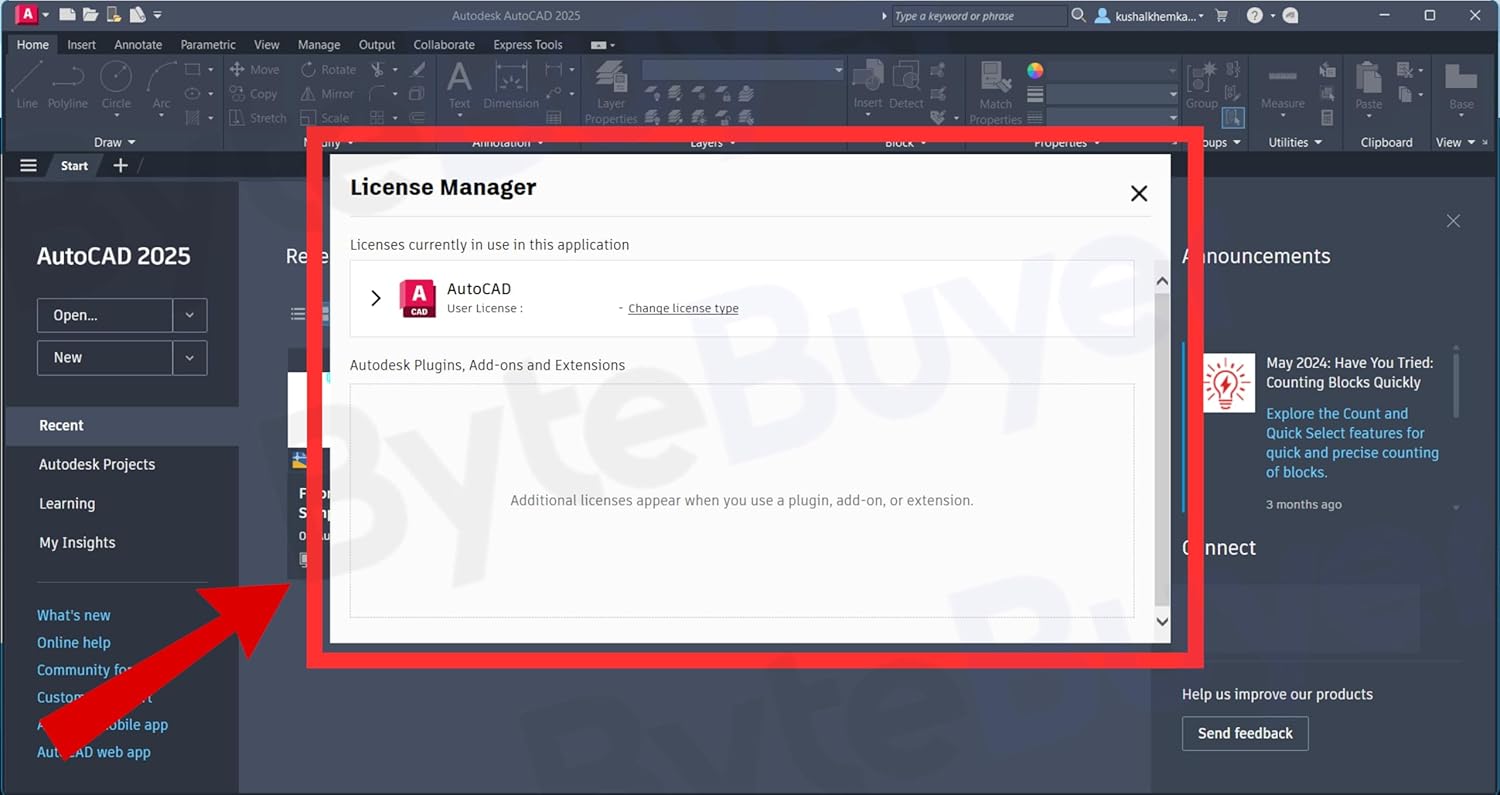Switch to the Insert ribbon tab
Image resolution: width=1500 pixels, height=795 pixels.
[x=82, y=44]
